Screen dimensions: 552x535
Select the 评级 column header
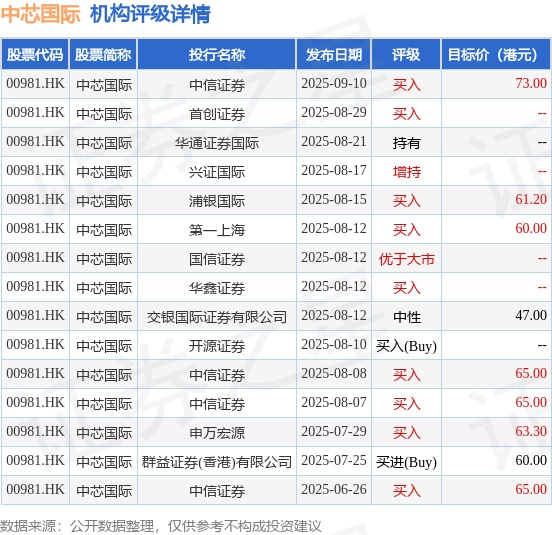coord(406,55)
